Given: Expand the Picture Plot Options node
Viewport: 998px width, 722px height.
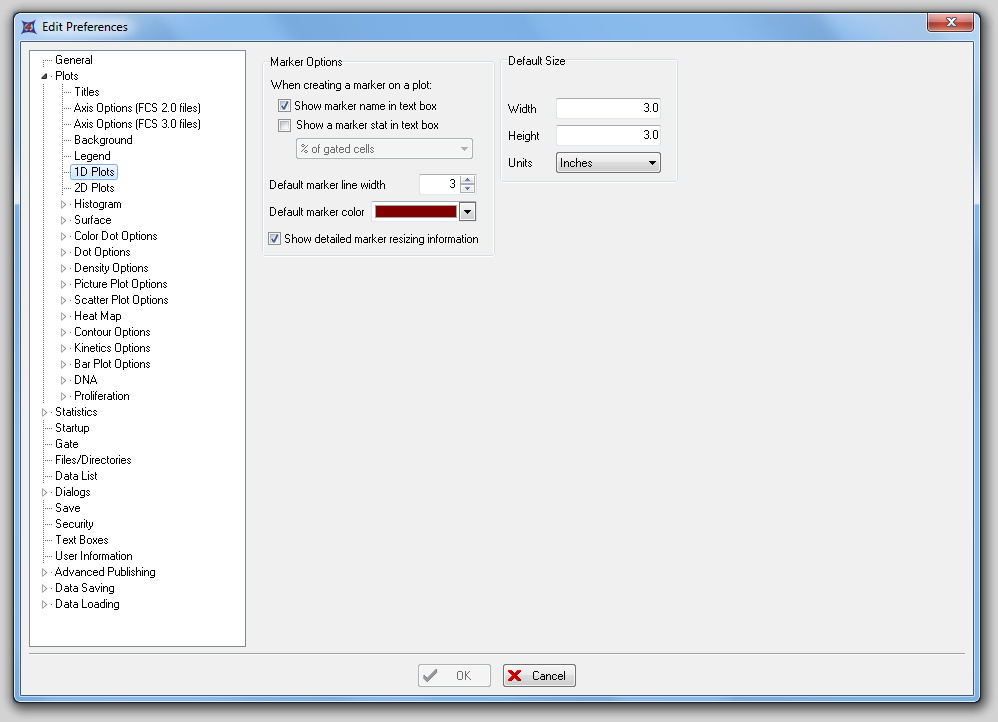Looking at the screenshot, I should click(x=63, y=284).
